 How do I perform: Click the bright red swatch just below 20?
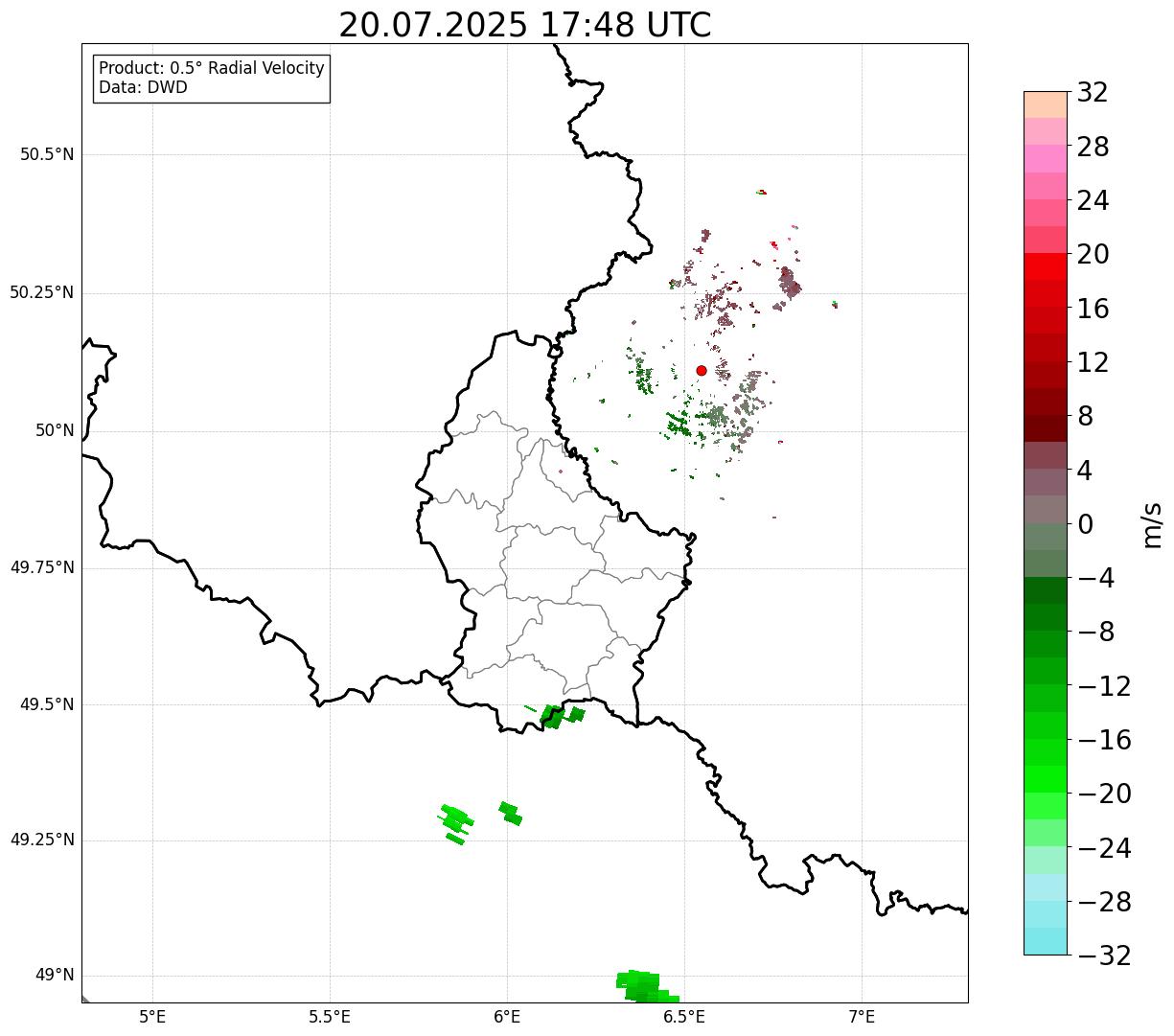1046,266
